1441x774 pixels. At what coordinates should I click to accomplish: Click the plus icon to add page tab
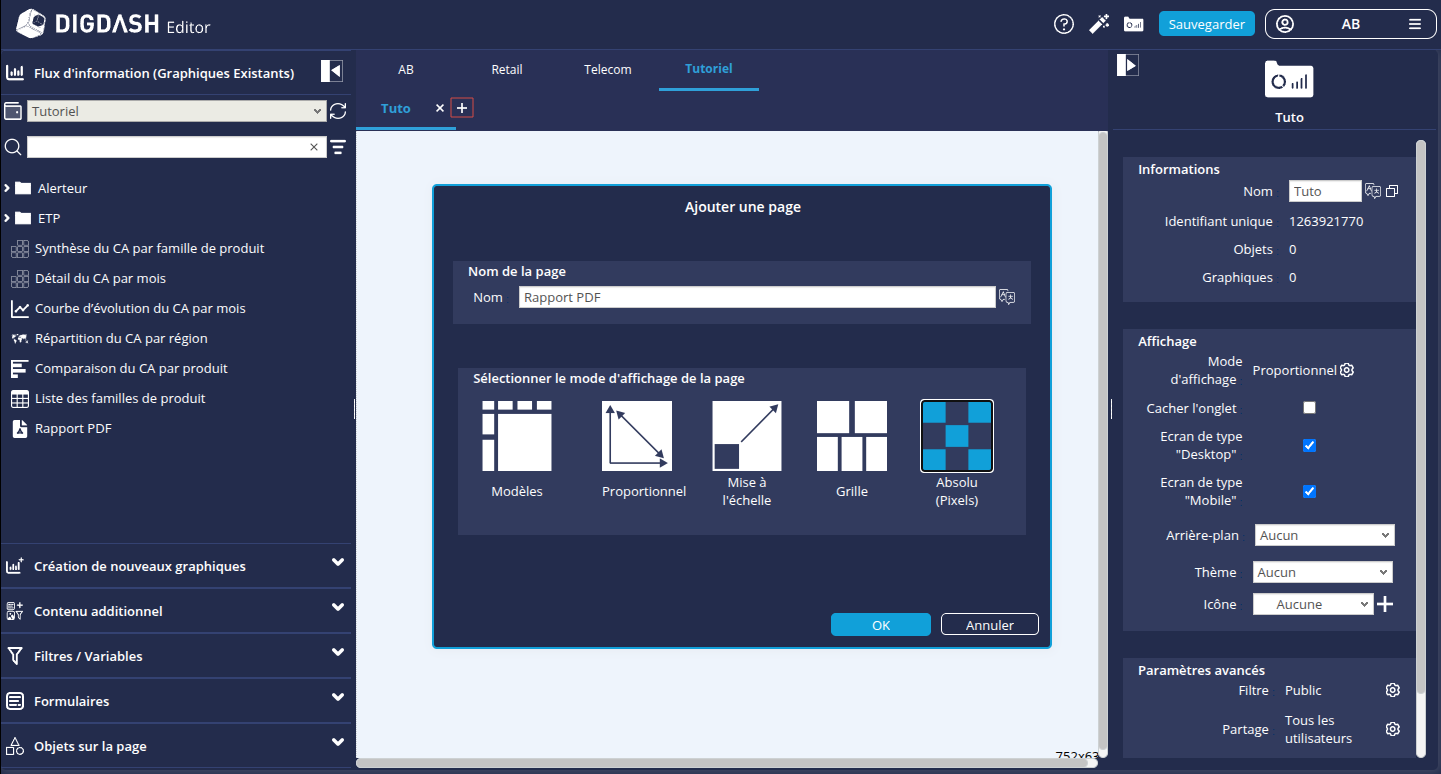(x=462, y=108)
